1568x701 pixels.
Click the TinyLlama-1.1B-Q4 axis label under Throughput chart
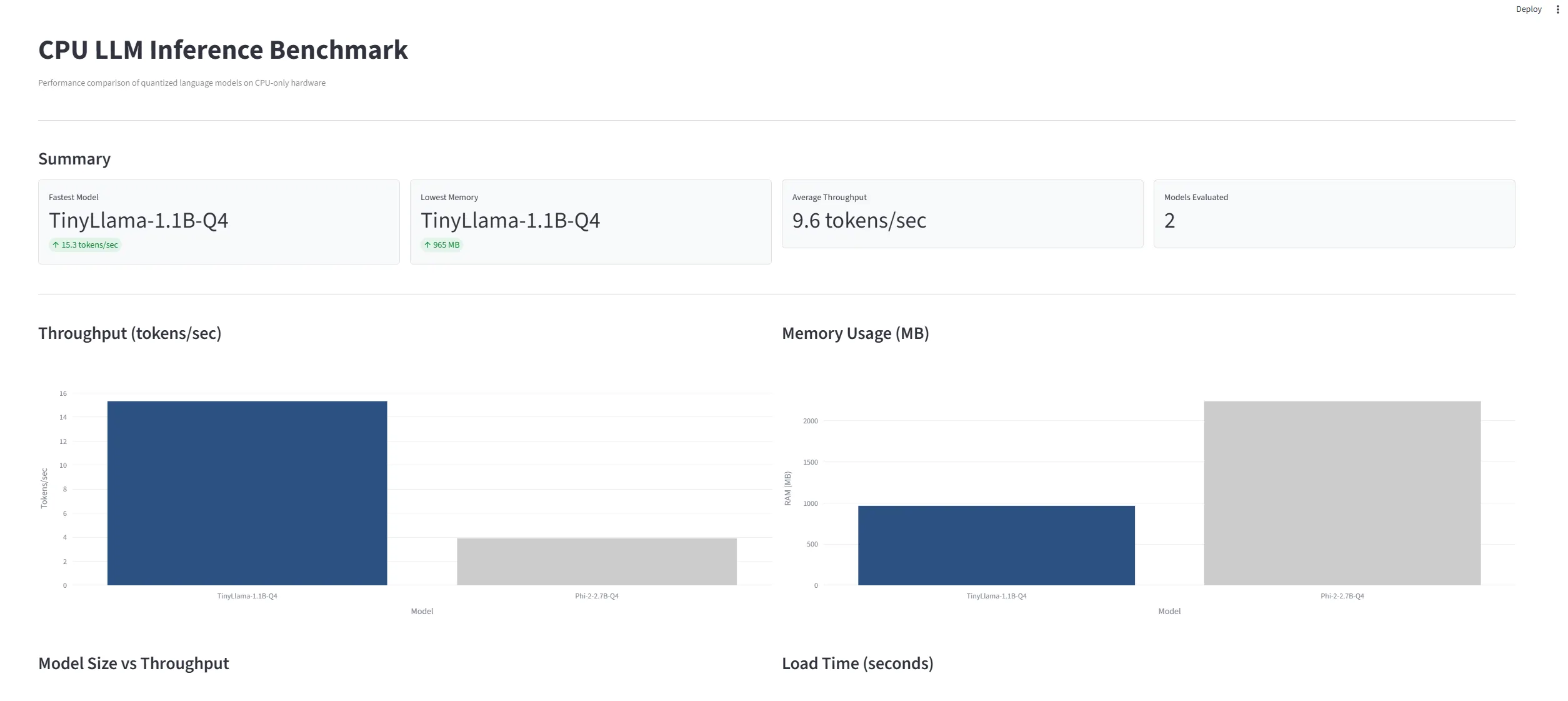[247, 596]
